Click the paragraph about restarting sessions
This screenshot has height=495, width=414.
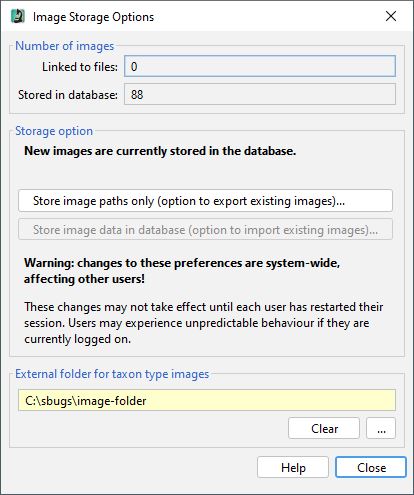pos(204,323)
